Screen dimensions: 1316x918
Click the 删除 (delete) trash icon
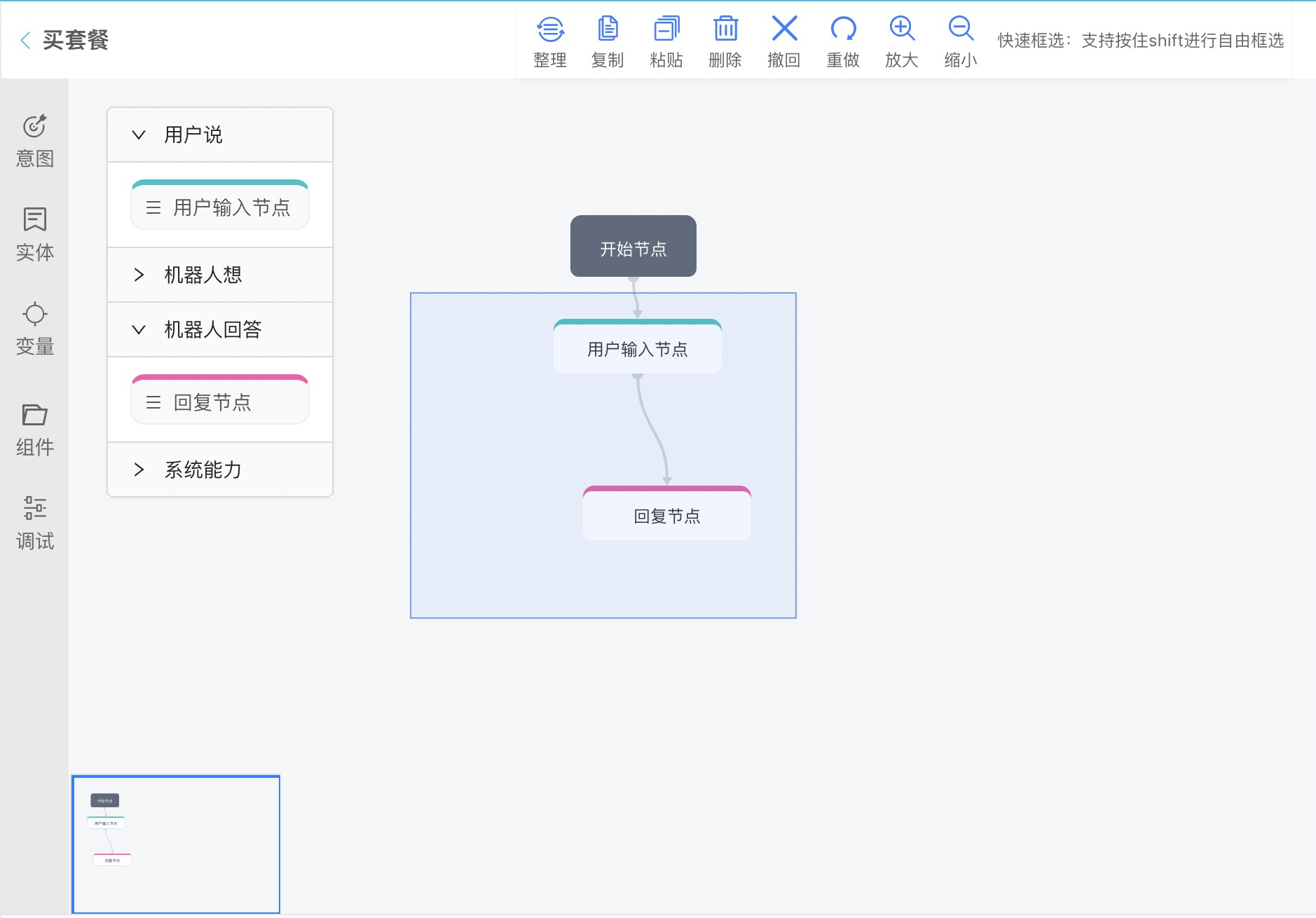click(x=725, y=29)
